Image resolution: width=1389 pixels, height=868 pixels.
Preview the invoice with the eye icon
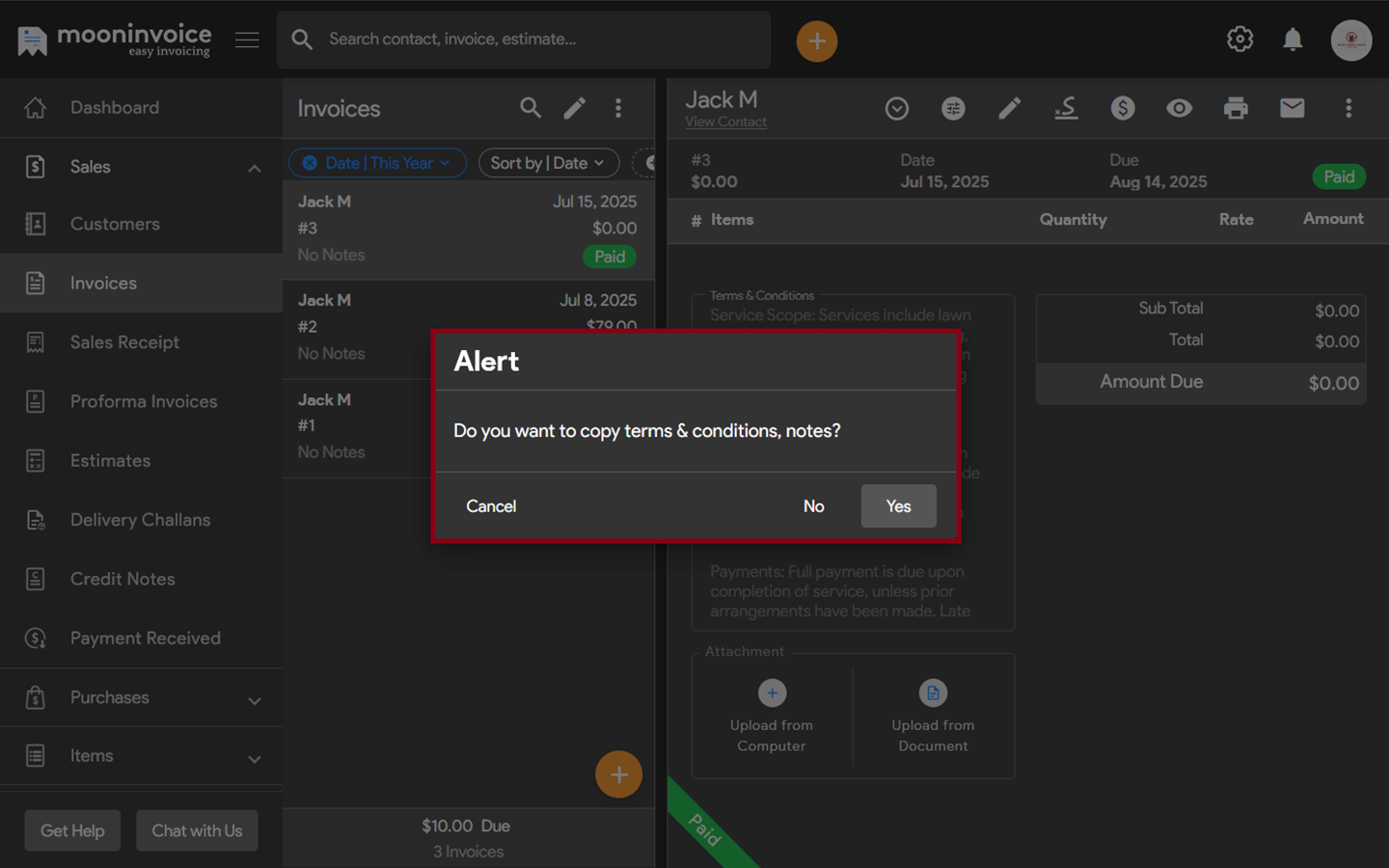(x=1179, y=108)
